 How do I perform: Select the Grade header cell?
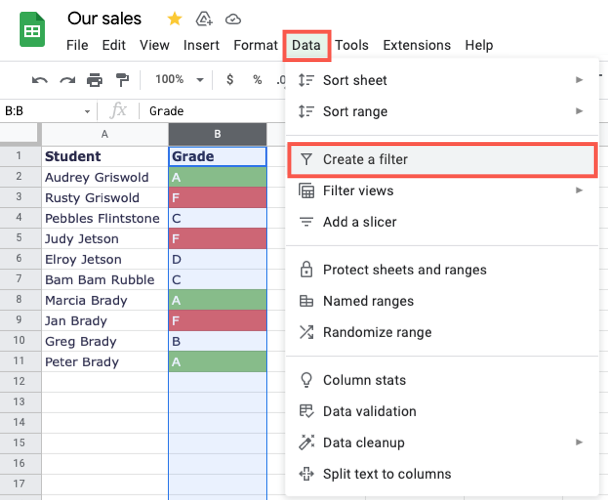tap(218, 156)
